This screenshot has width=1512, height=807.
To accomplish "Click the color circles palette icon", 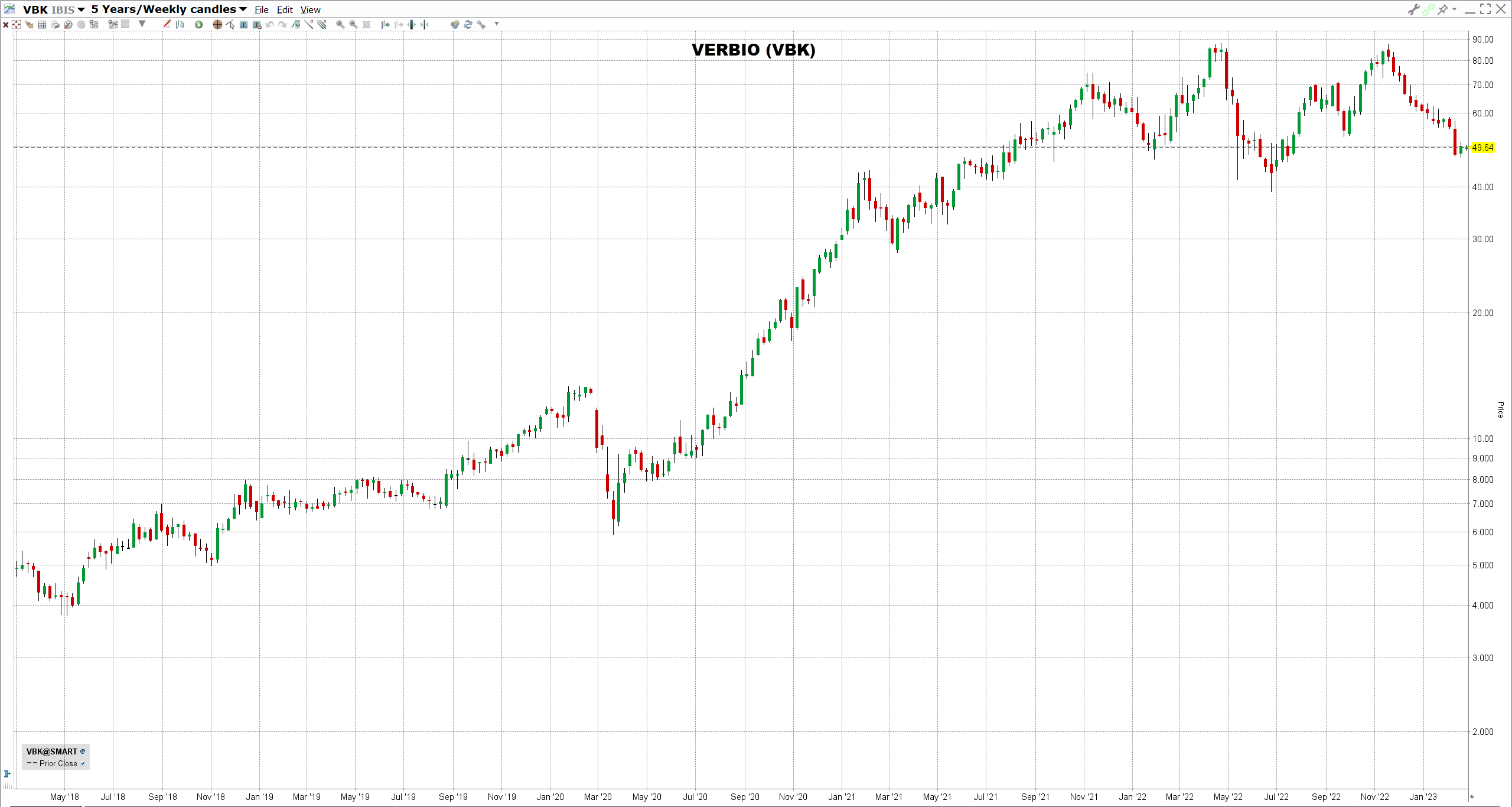I will click(455, 25).
